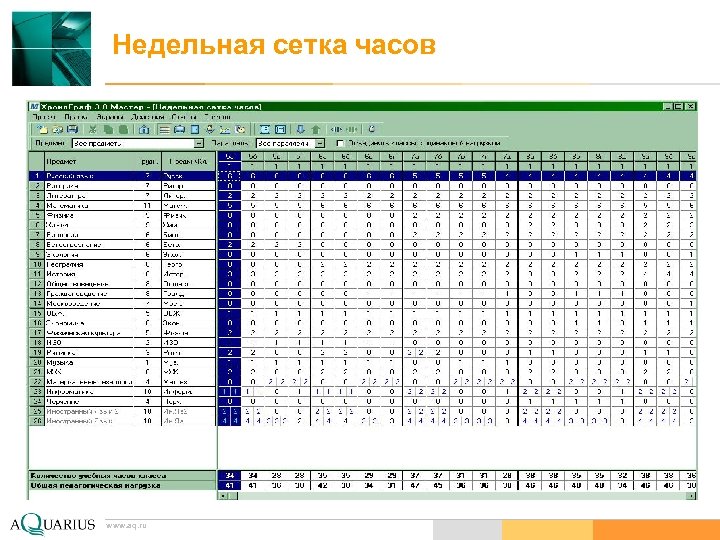The image size is (720, 540).
Task: Open the Проект menu
Action: (44, 118)
